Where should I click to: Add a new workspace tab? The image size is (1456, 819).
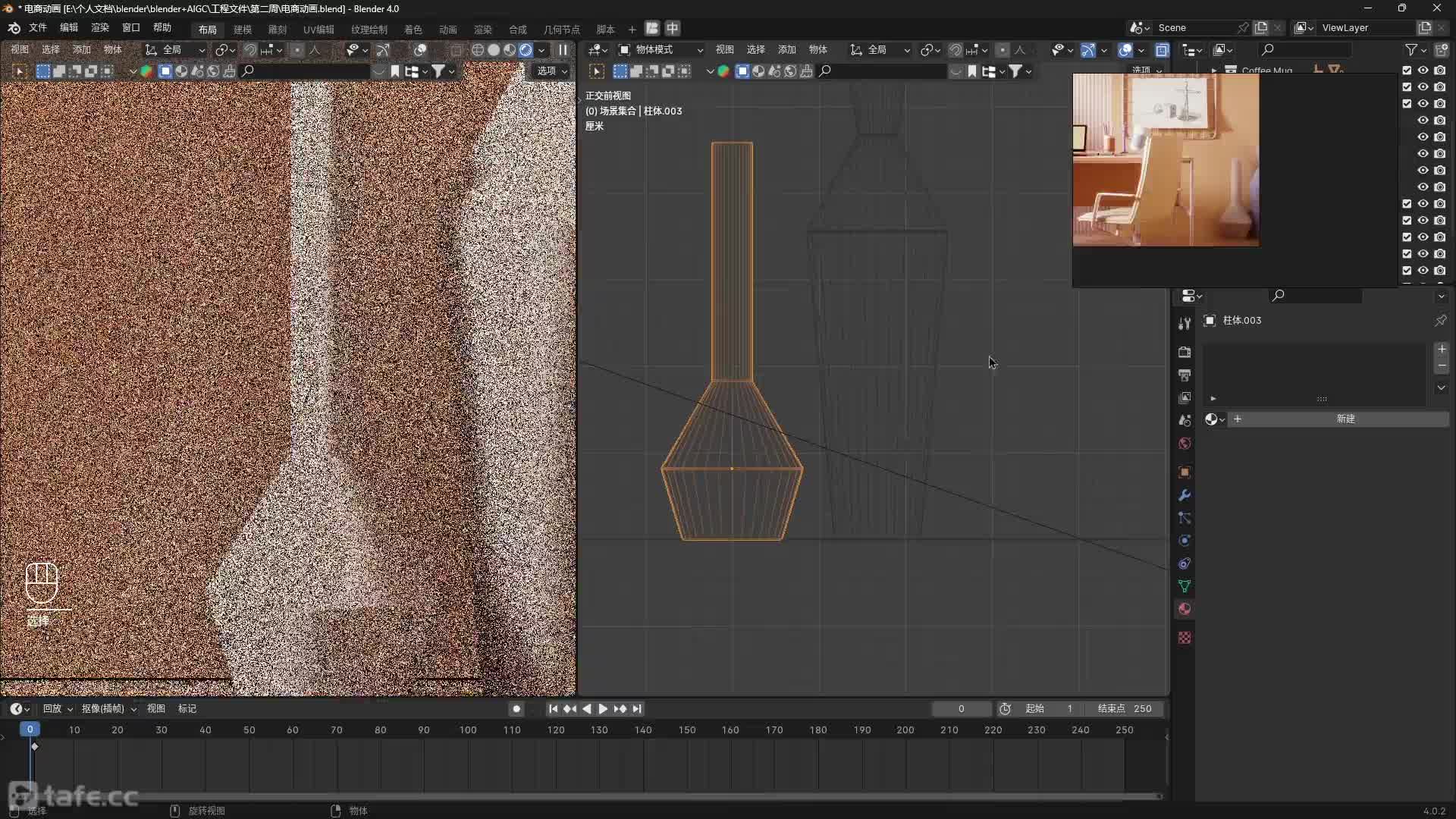[x=632, y=30]
